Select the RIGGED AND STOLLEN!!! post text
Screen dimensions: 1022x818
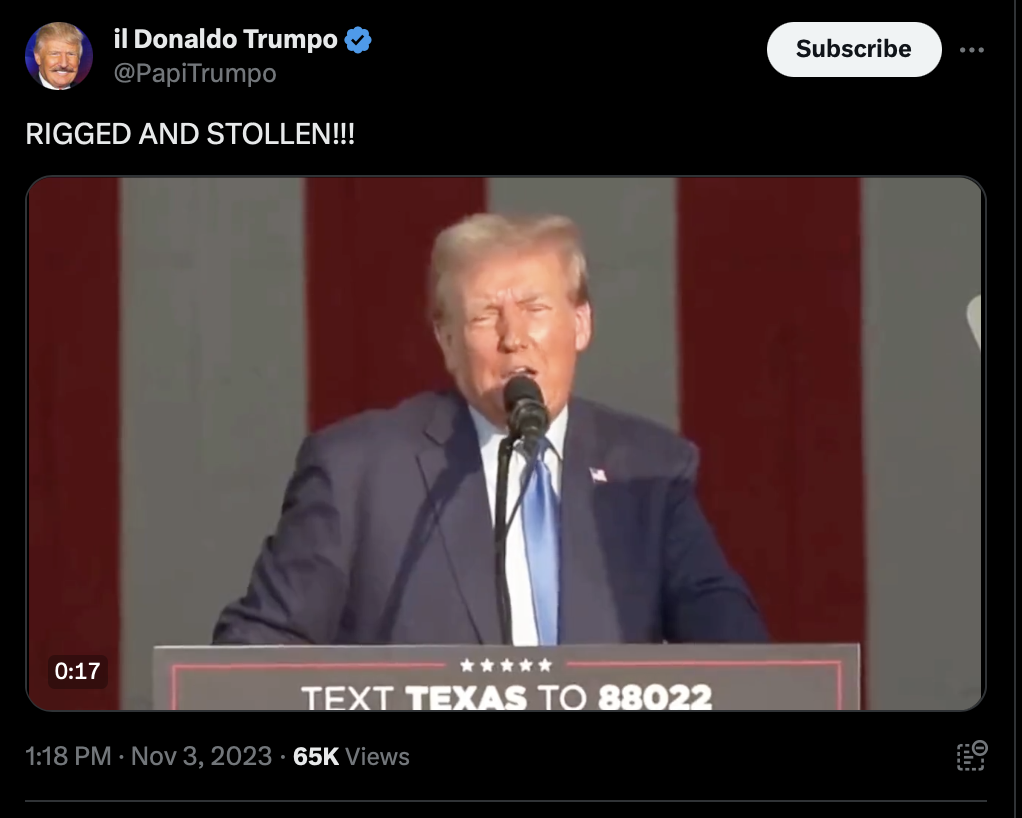[x=190, y=134]
